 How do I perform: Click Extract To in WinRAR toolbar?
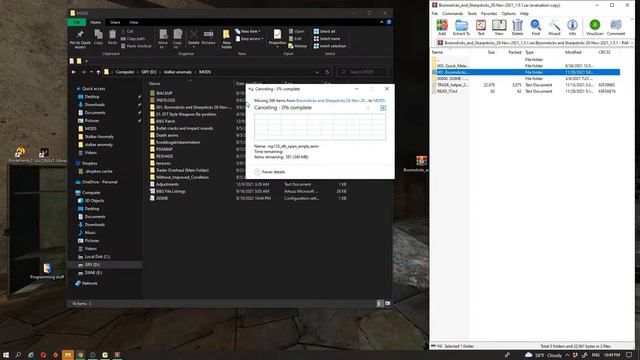coord(461,27)
